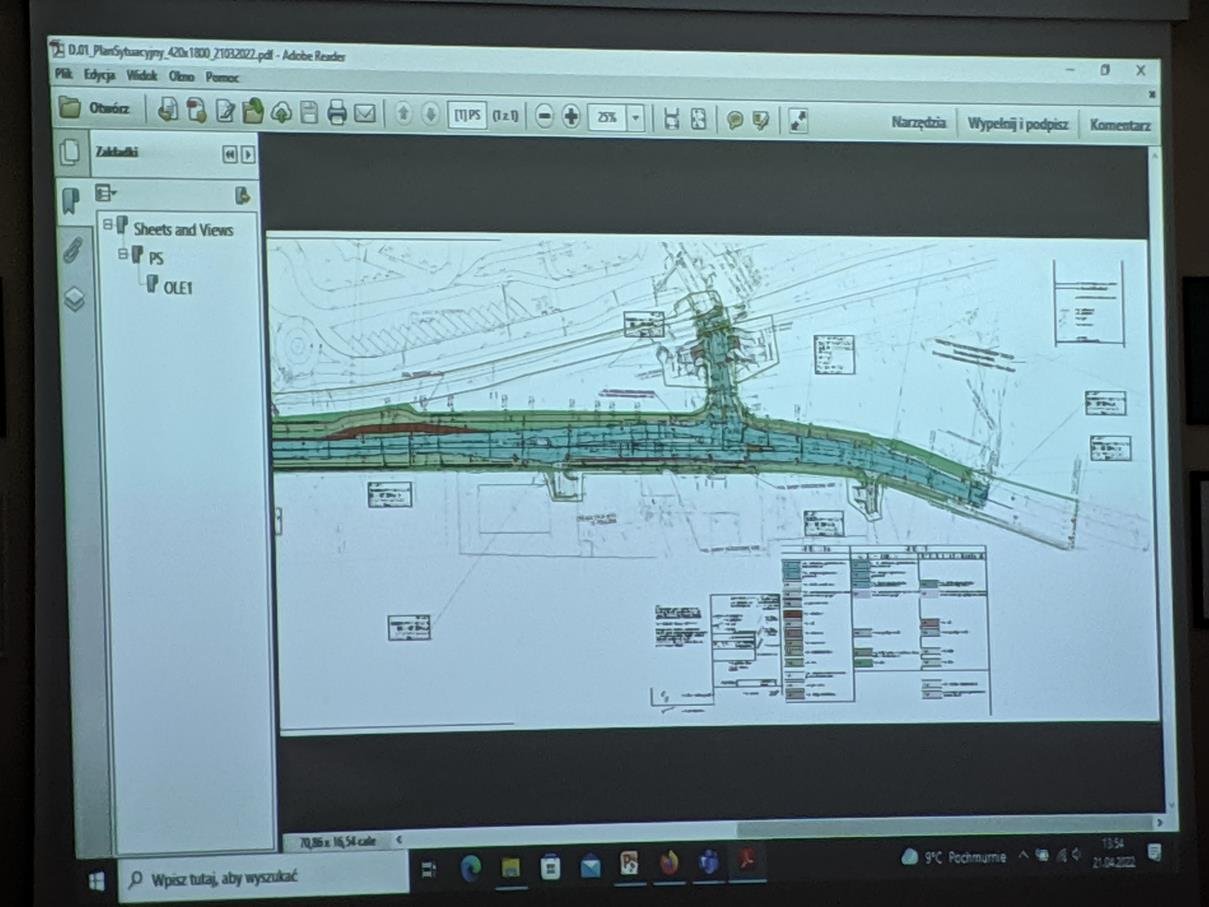Collapse the Zakładki panel with double-arrow
This screenshot has height=907, width=1209.
pyautogui.click(x=229, y=155)
